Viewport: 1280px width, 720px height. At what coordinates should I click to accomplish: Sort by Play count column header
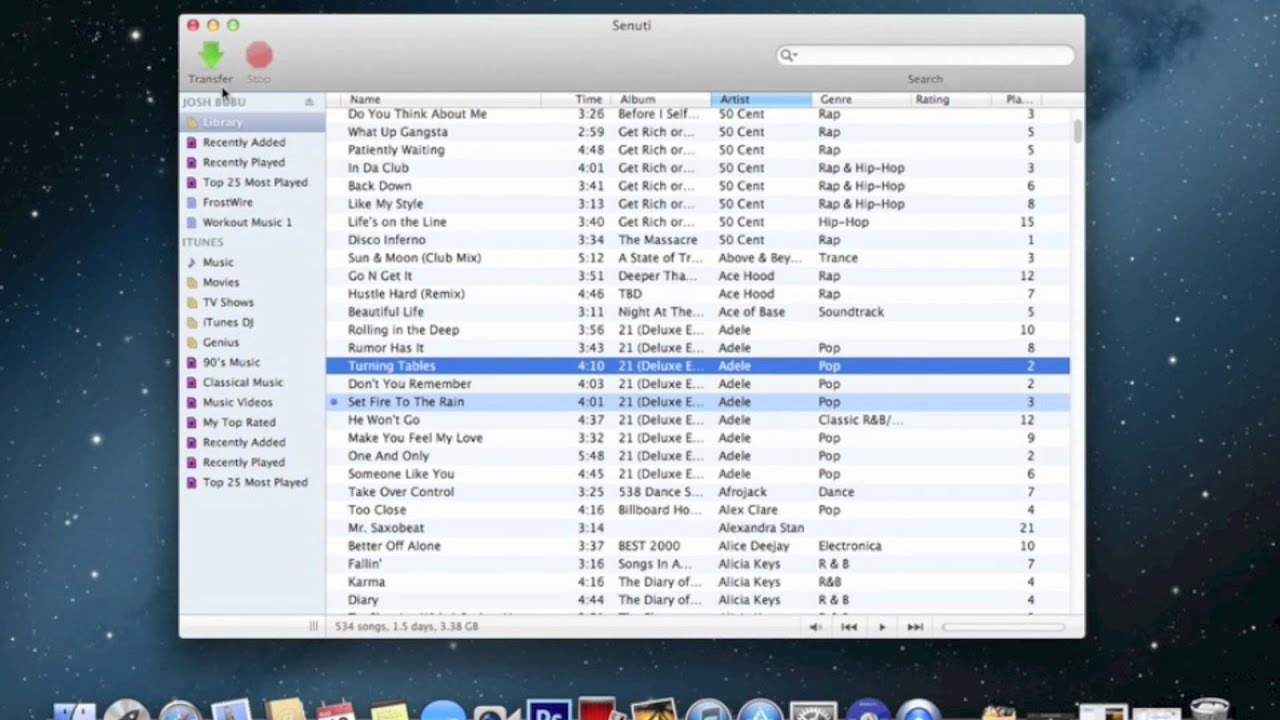click(1018, 99)
